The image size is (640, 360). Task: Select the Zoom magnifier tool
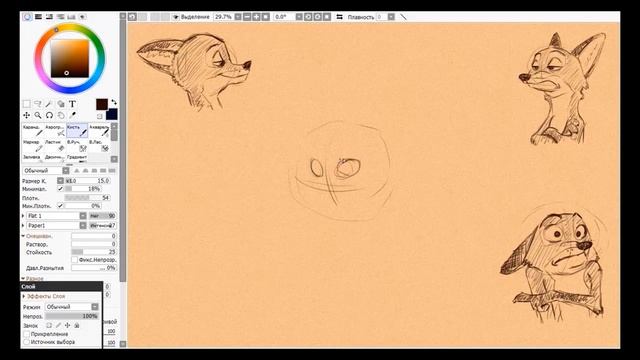coord(38,116)
